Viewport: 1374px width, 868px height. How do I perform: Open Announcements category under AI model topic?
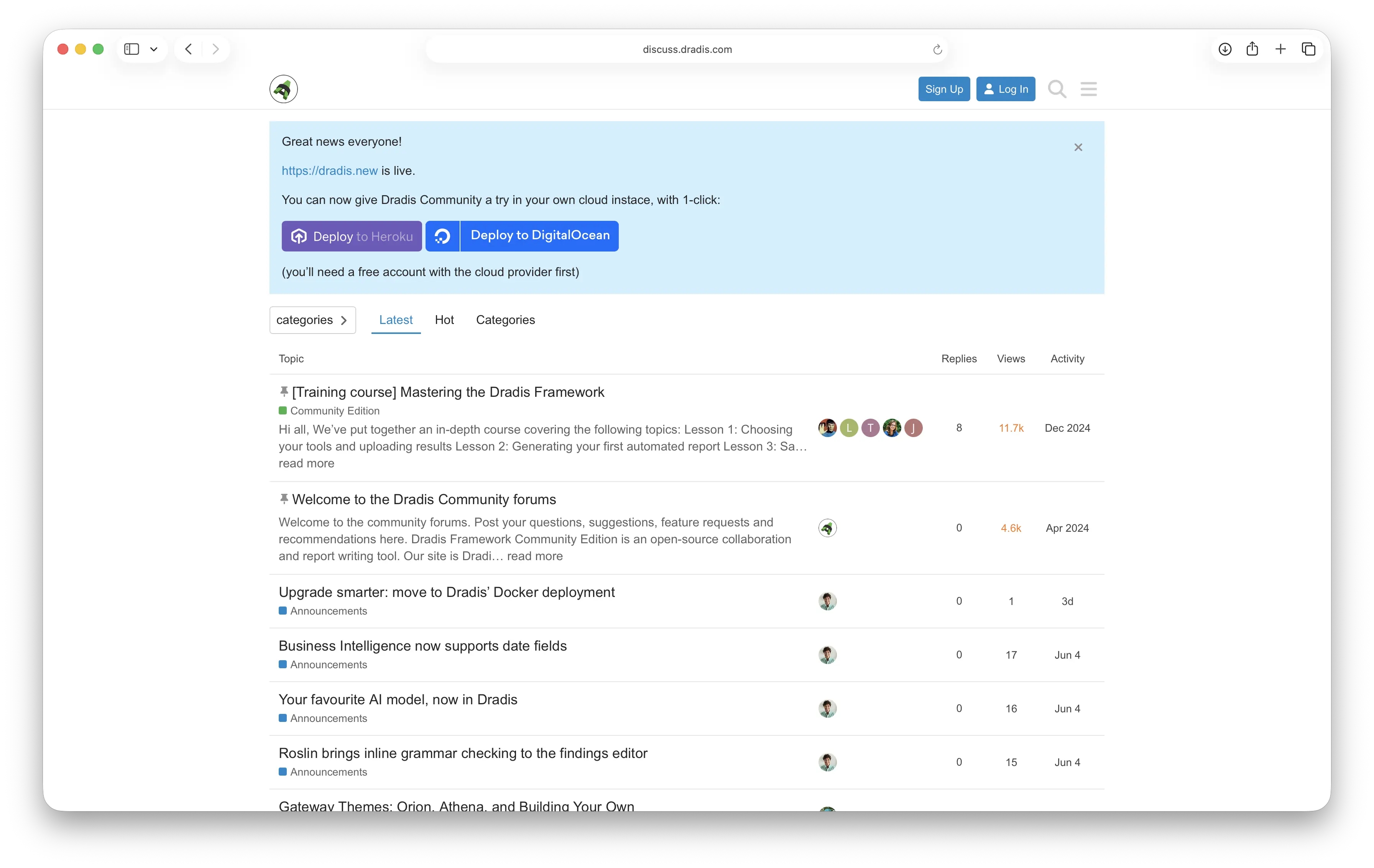tap(322, 718)
